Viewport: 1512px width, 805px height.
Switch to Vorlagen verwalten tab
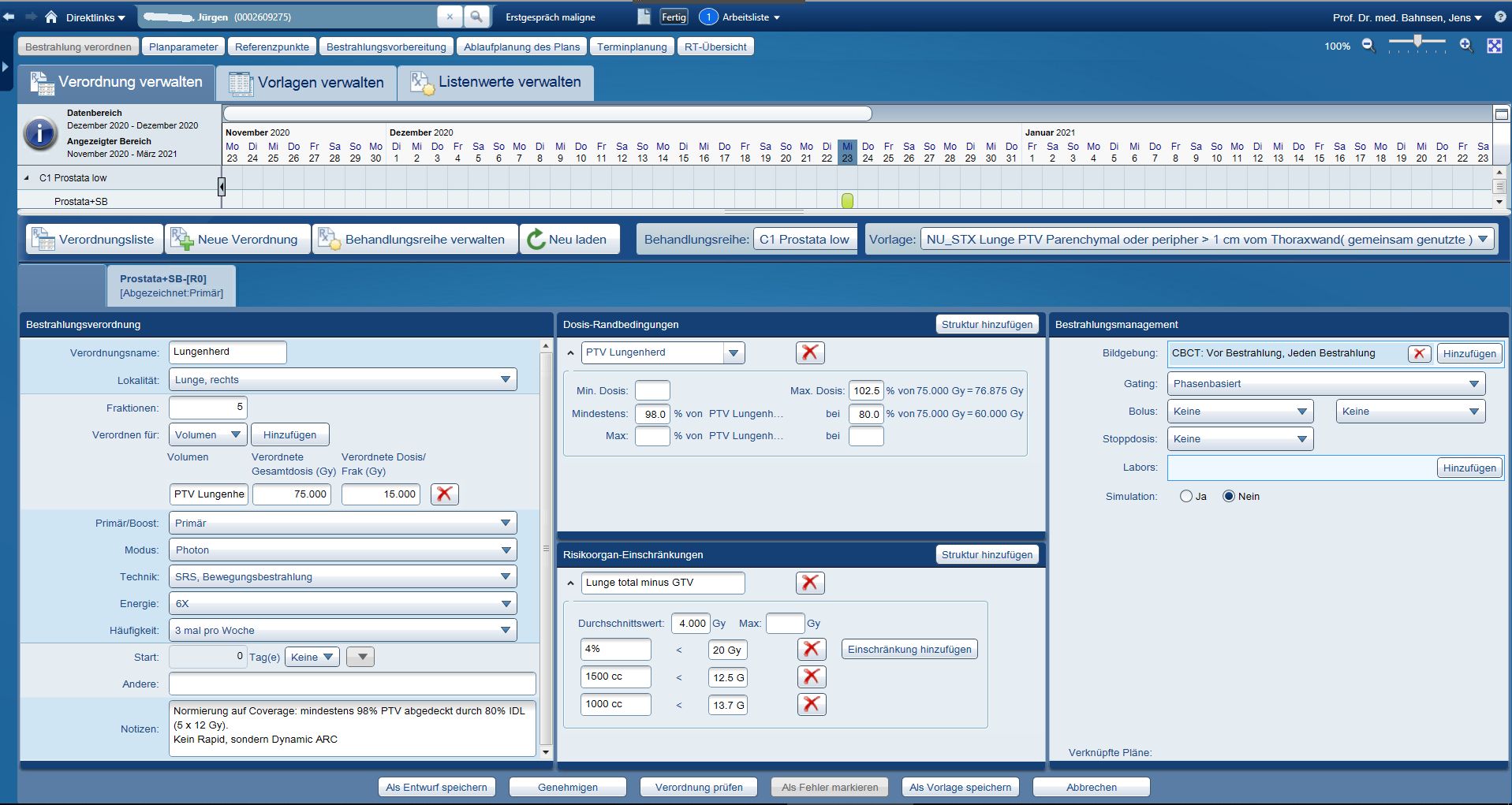(x=306, y=83)
